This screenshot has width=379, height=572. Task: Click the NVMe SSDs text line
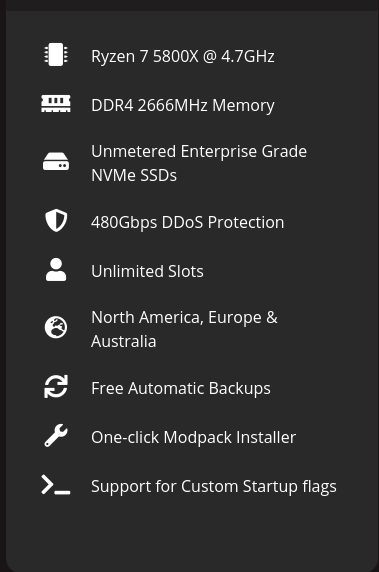pos(134,175)
